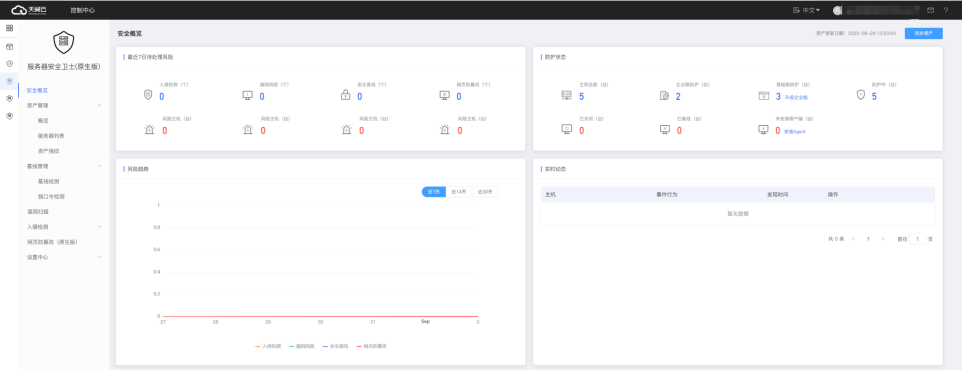Open the 中文 language dropdown

(x=811, y=10)
